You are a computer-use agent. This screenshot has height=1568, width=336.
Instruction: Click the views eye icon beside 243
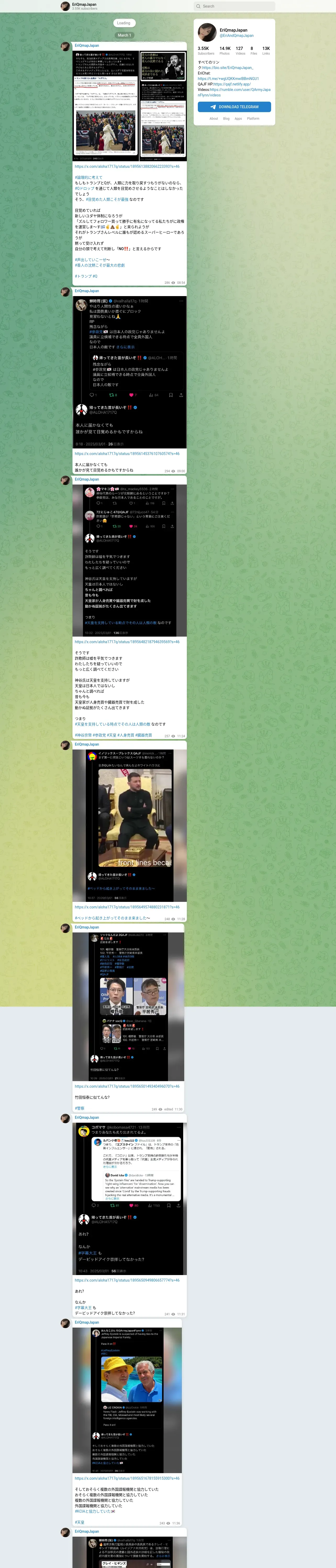(168, 1523)
